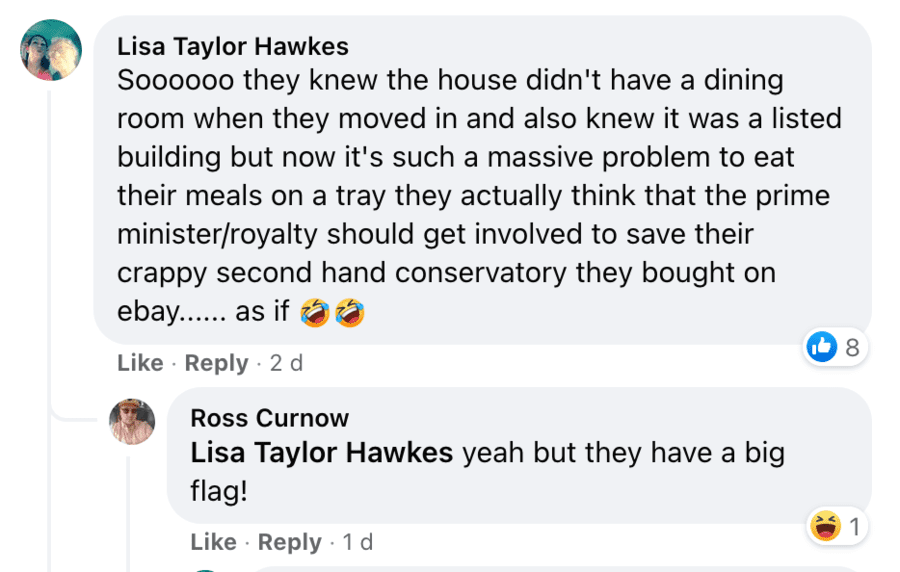This screenshot has width=900, height=572.
Task: View the 1 reaction count on Ross's reply
Action: coord(854,525)
